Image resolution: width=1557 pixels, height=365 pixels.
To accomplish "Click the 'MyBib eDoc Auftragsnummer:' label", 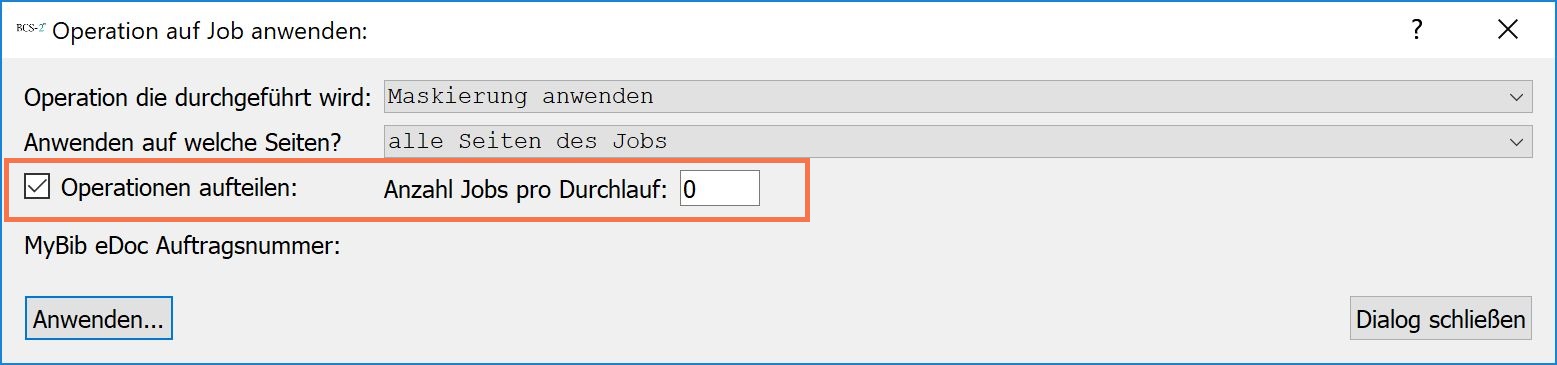I will coord(183,246).
